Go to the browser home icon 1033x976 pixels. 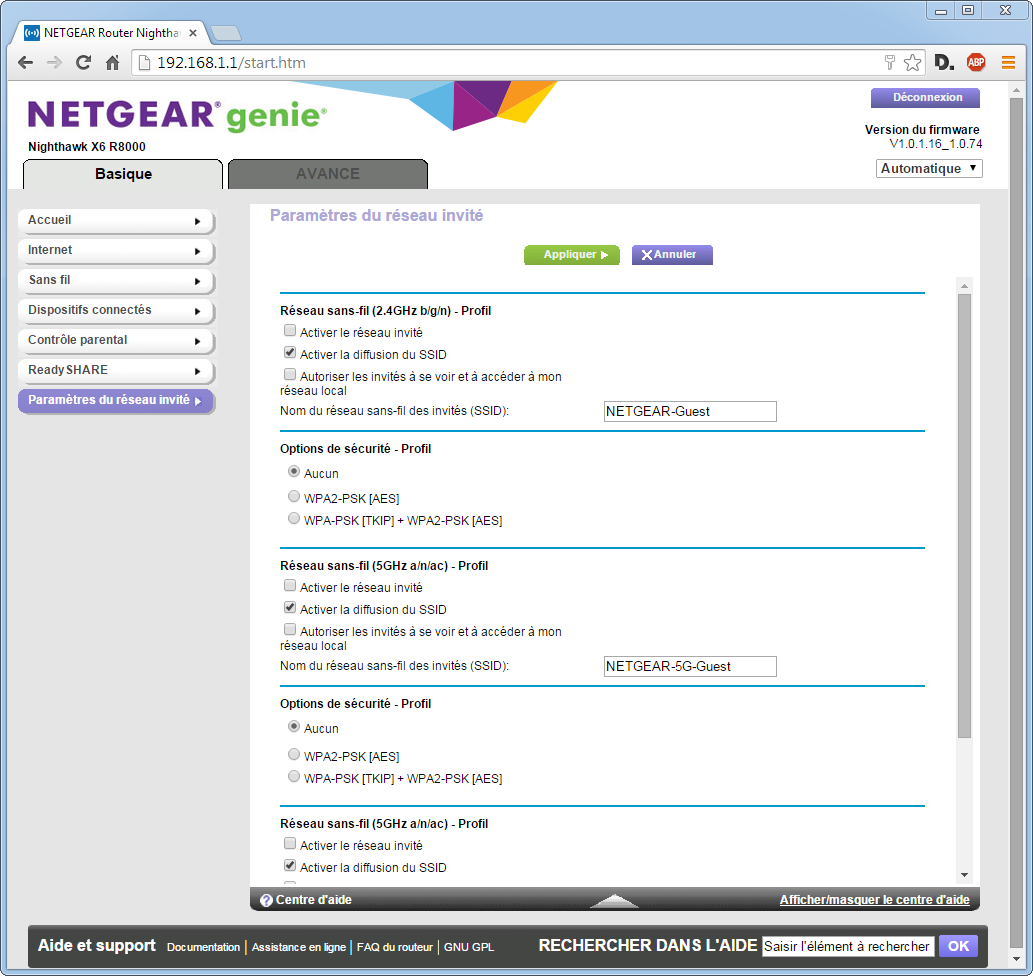pyautogui.click(x=113, y=63)
